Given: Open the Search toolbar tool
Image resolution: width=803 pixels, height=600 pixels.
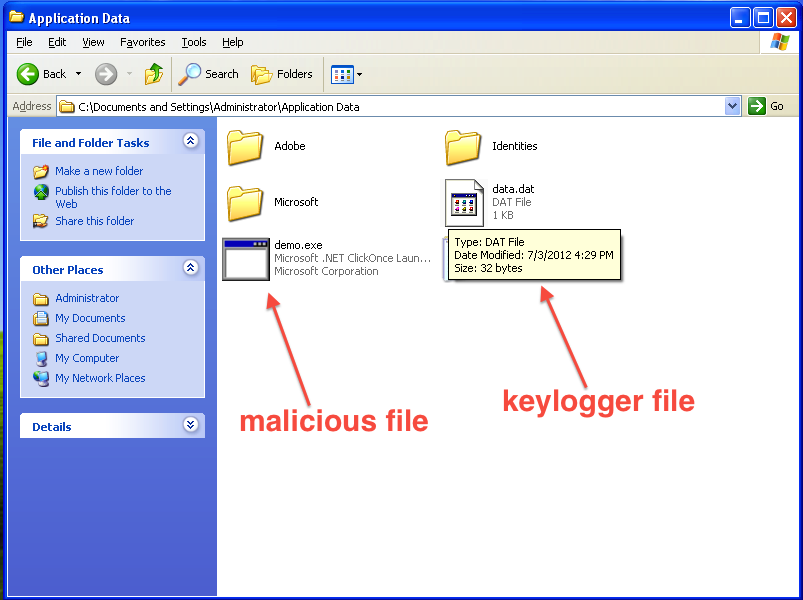Looking at the screenshot, I should click(x=209, y=74).
